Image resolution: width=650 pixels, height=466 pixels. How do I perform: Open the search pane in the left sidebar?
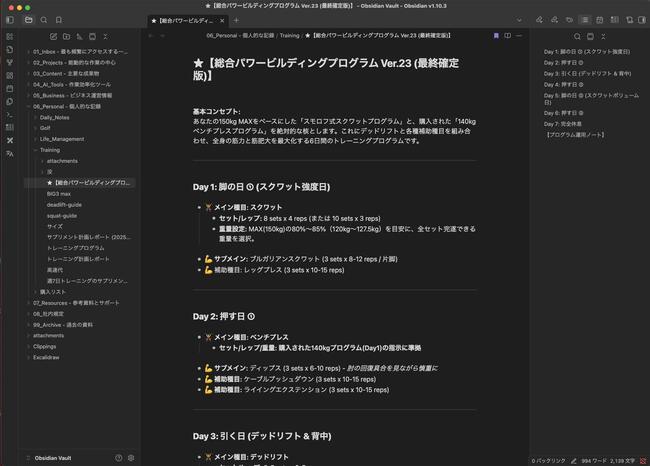(x=44, y=20)
